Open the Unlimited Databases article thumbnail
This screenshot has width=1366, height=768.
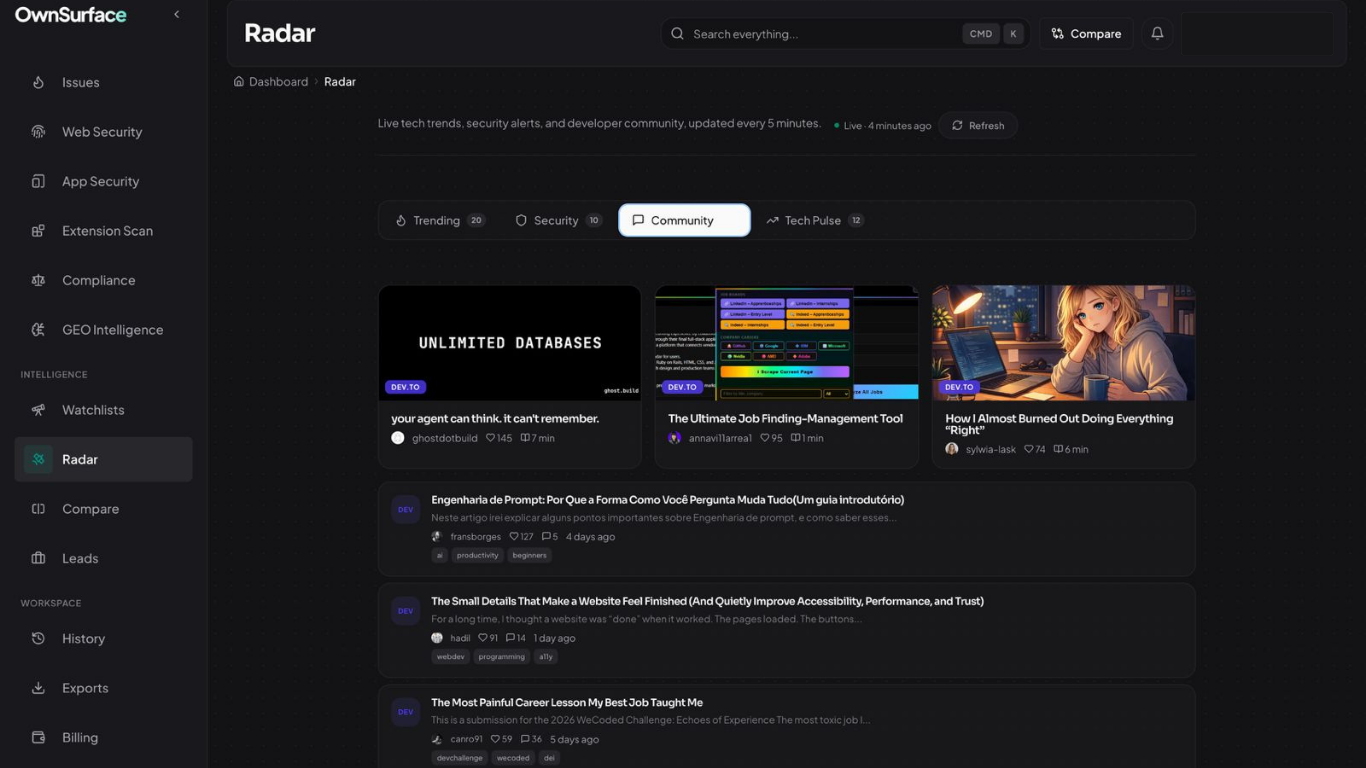pos(509,342)
